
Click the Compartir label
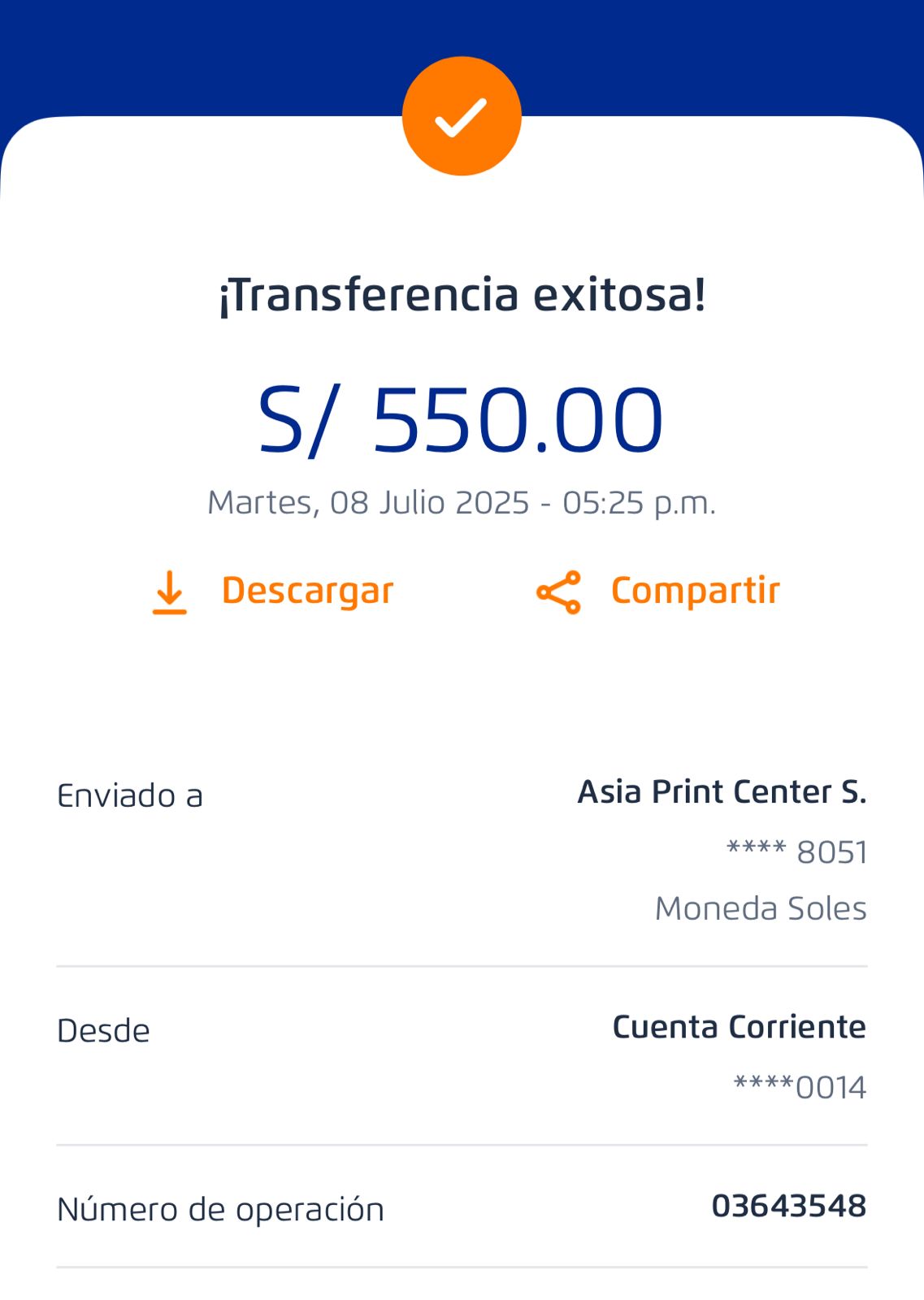point(695,591)
